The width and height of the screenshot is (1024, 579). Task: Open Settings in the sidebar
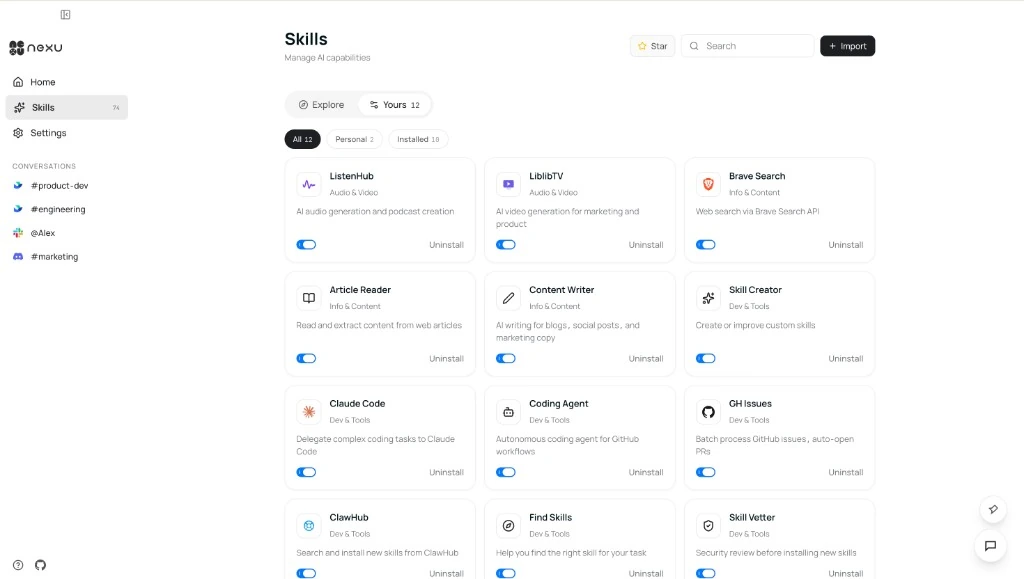pos(48,133)
